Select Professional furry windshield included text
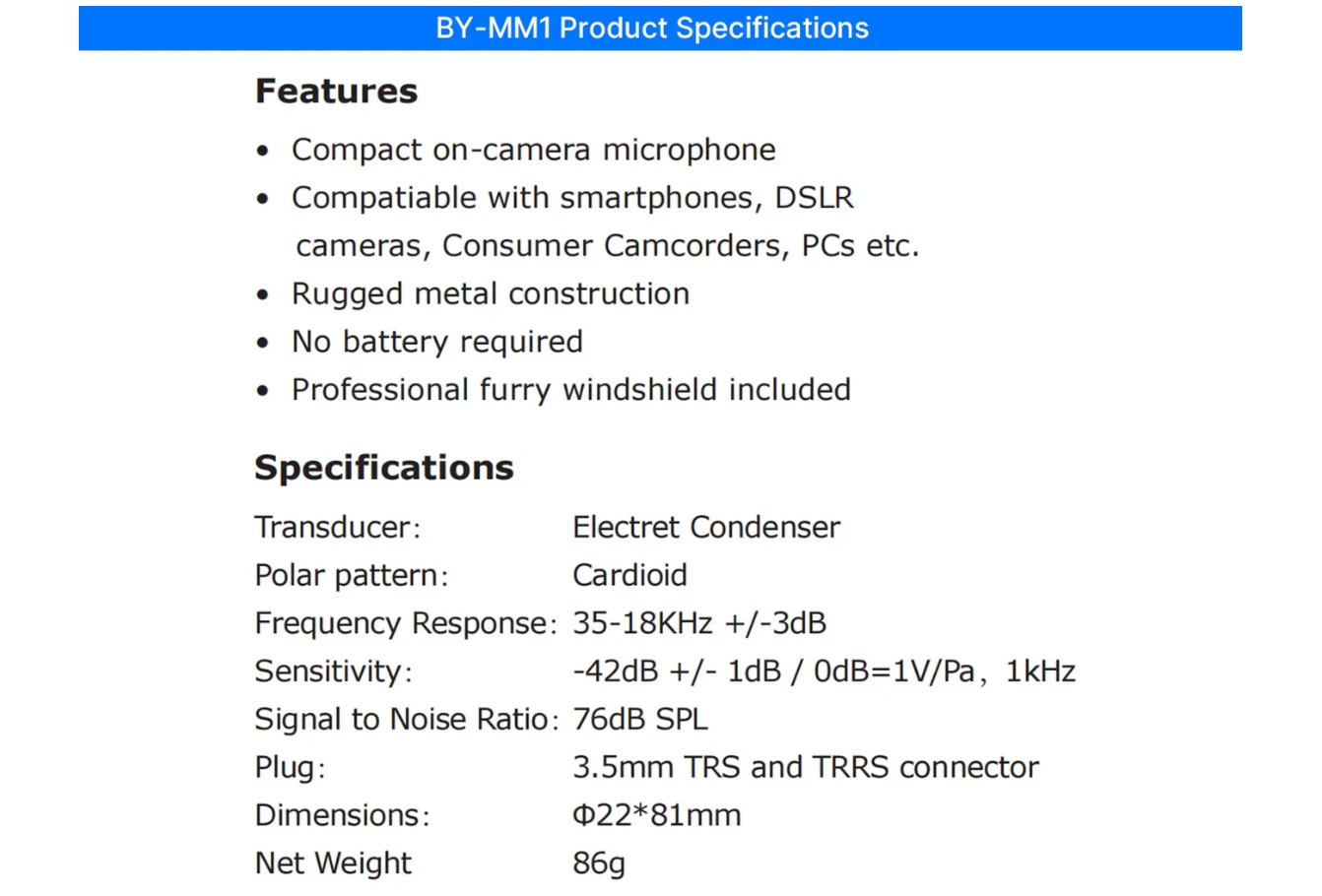1322x896 pixels. click(x=571, y=390)
